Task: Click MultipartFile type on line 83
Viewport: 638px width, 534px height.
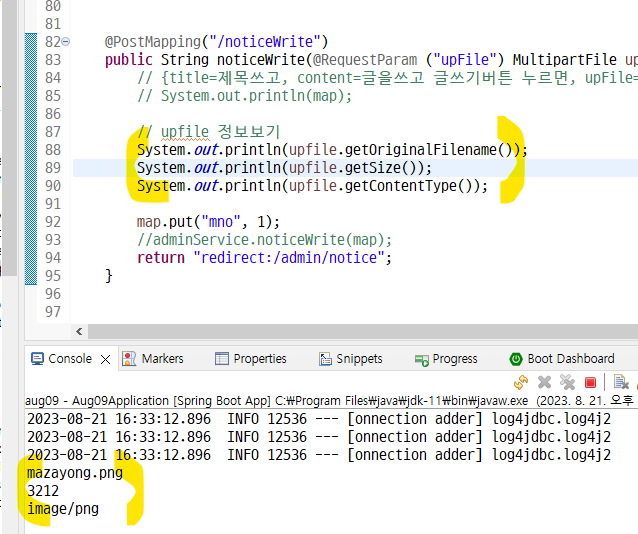Action: 564,60
